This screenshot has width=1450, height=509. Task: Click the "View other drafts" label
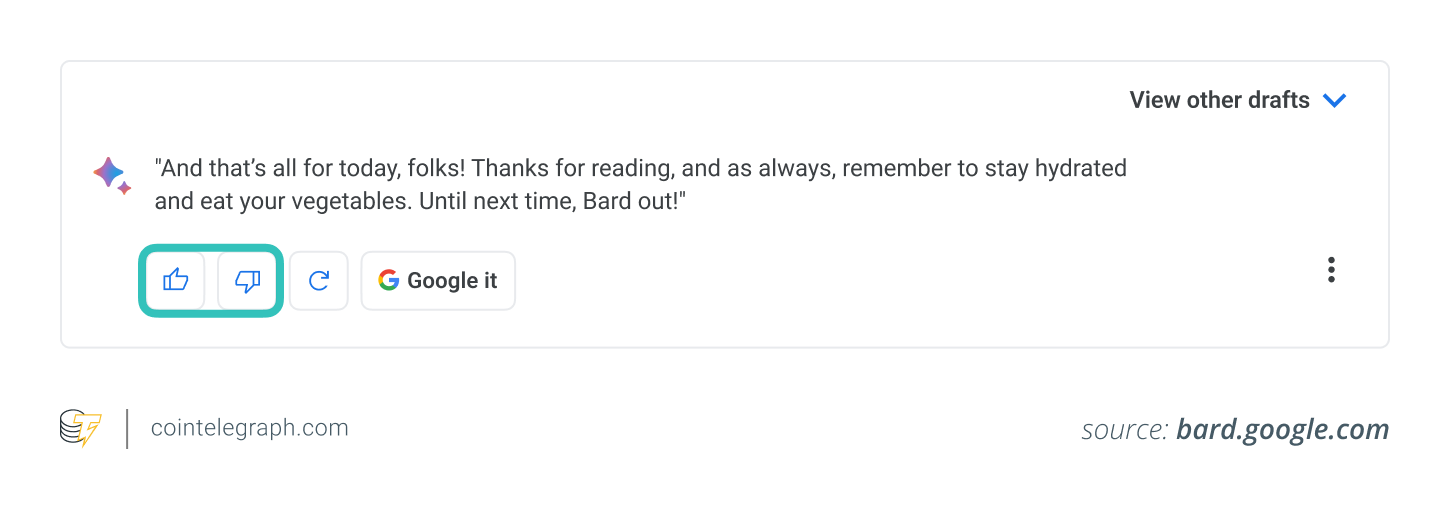(x=1219, y=100)
